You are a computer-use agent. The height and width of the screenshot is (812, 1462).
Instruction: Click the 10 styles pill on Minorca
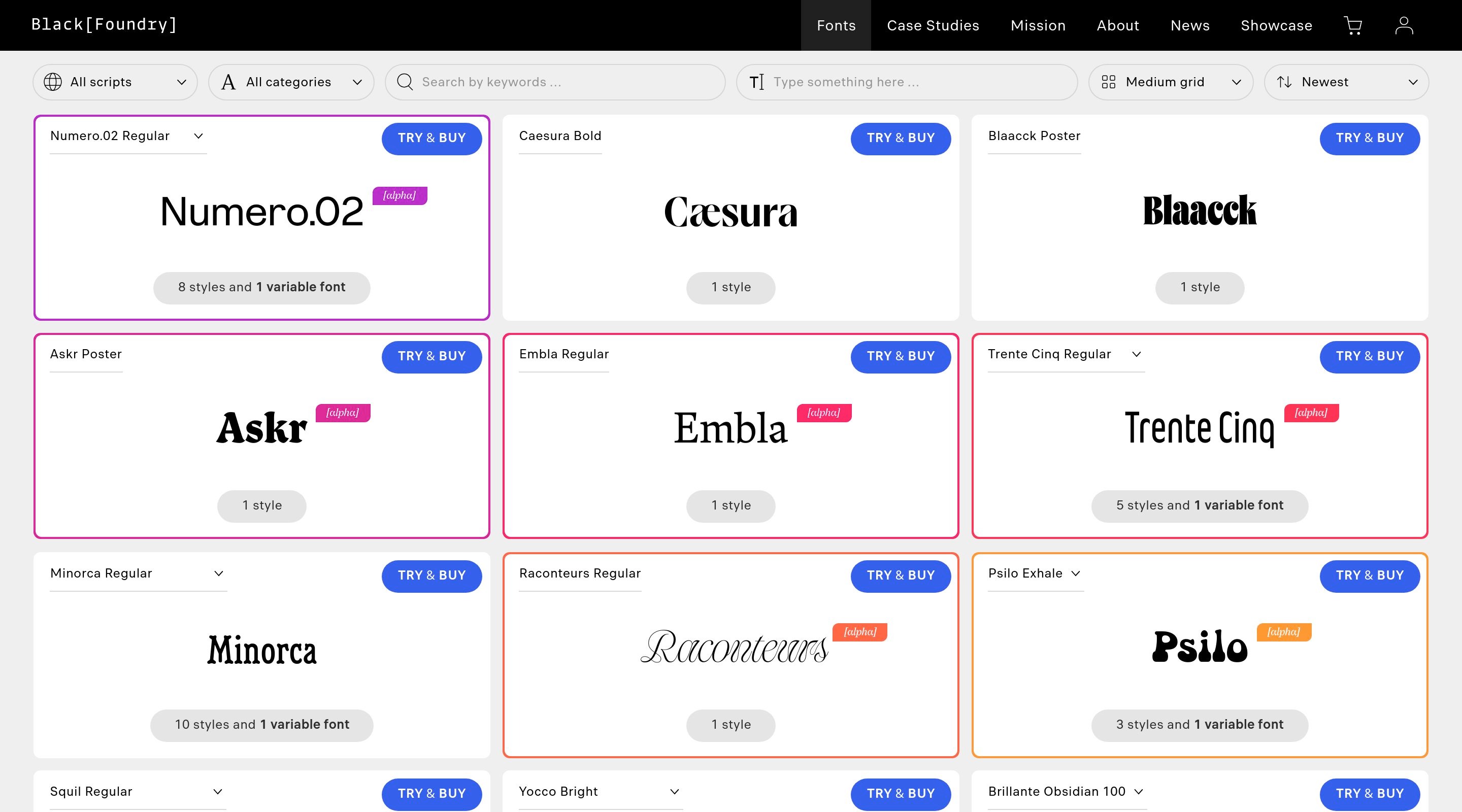pyautogui.click(x=261, y=725)
